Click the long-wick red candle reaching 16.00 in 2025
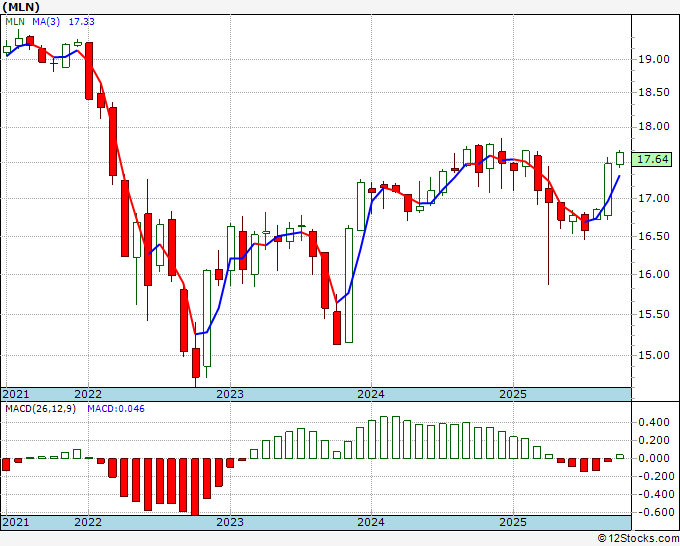The height and width of the screenshot is (546, 680). tap(549, 195)
